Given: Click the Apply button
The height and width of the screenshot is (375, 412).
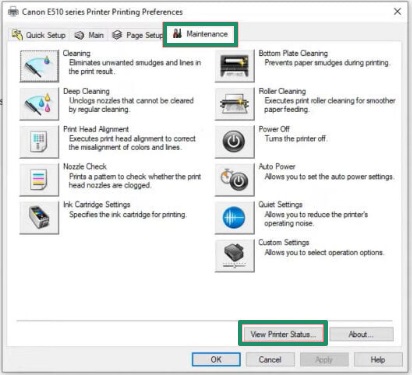Looking at the screenshot, I should [x=324, y=359].
